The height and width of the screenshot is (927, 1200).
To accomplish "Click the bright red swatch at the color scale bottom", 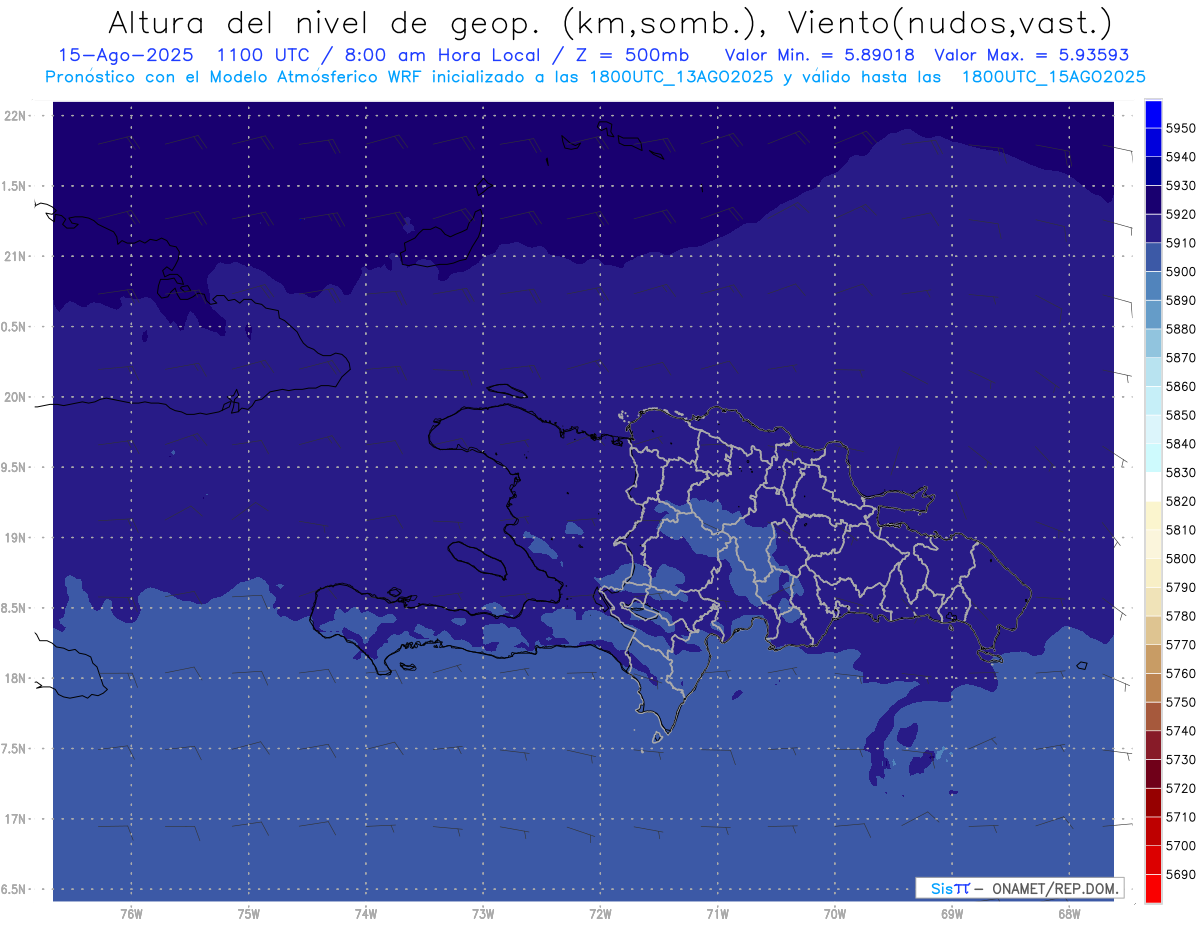I will 1152,888.
